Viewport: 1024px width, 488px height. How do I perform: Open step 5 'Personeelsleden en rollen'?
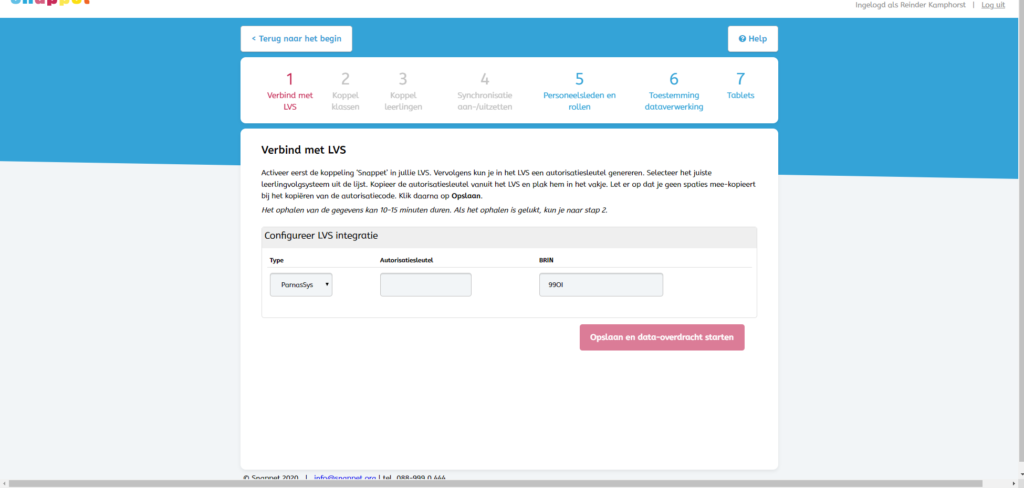coord(579,90)
